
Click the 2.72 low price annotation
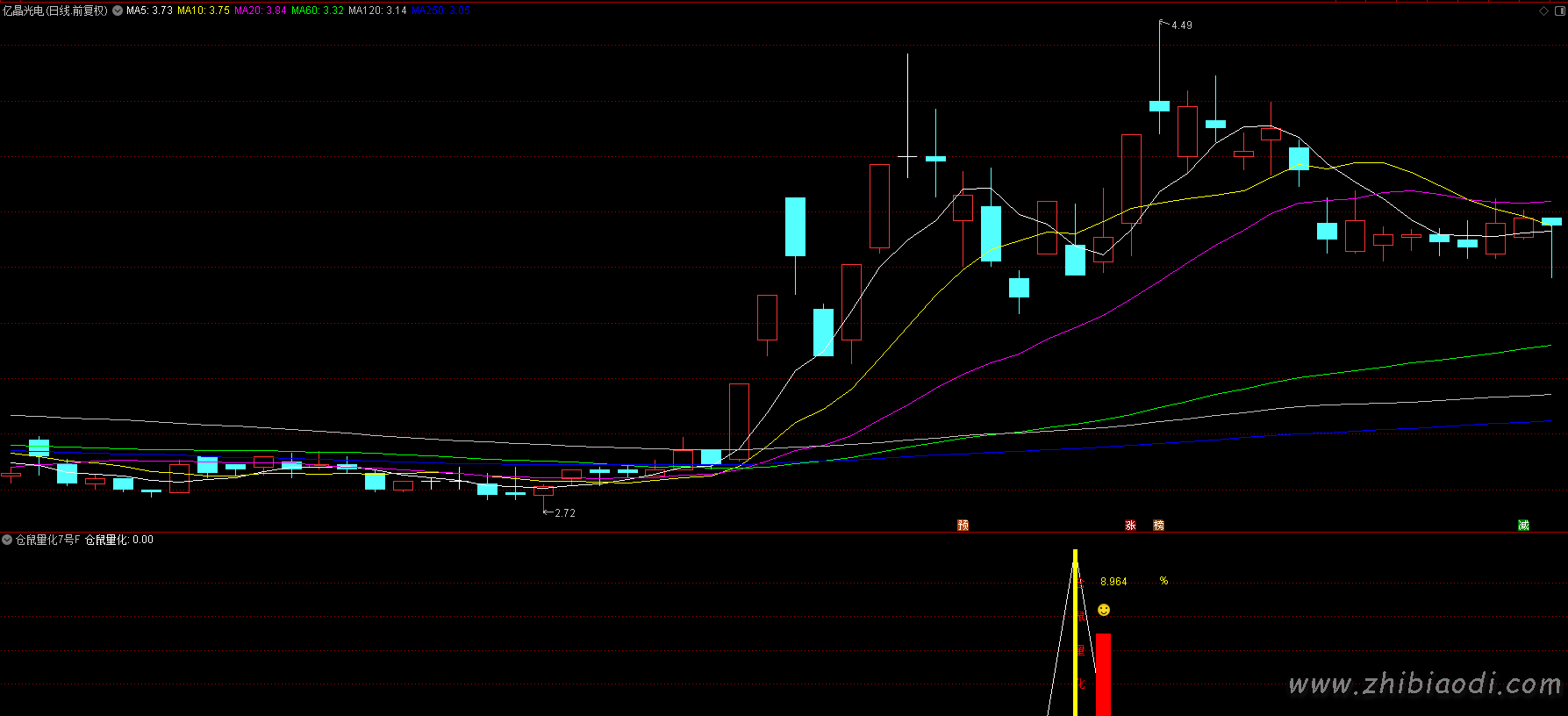click(x=565, y=513)
